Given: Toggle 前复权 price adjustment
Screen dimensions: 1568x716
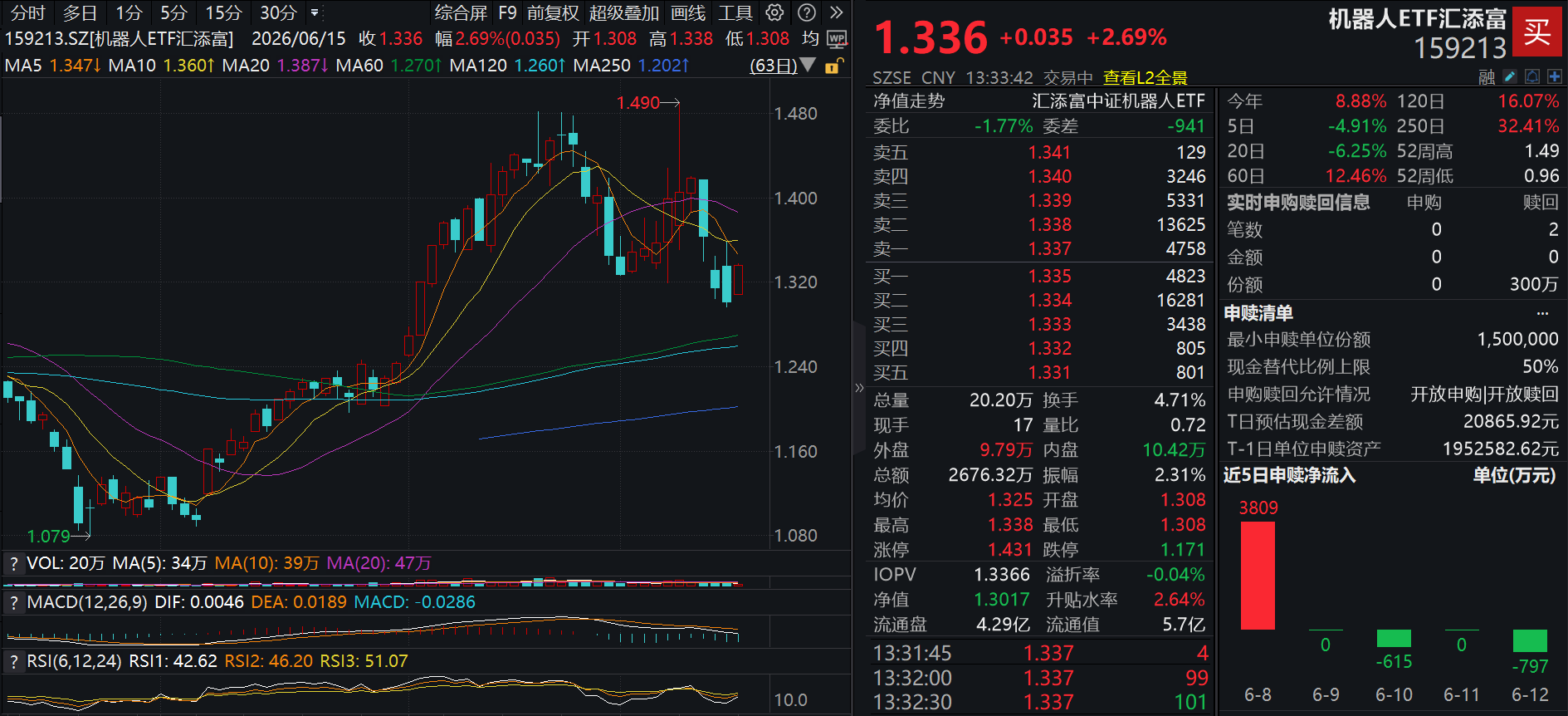Looking at the screenshot, I should pos(553,12).
